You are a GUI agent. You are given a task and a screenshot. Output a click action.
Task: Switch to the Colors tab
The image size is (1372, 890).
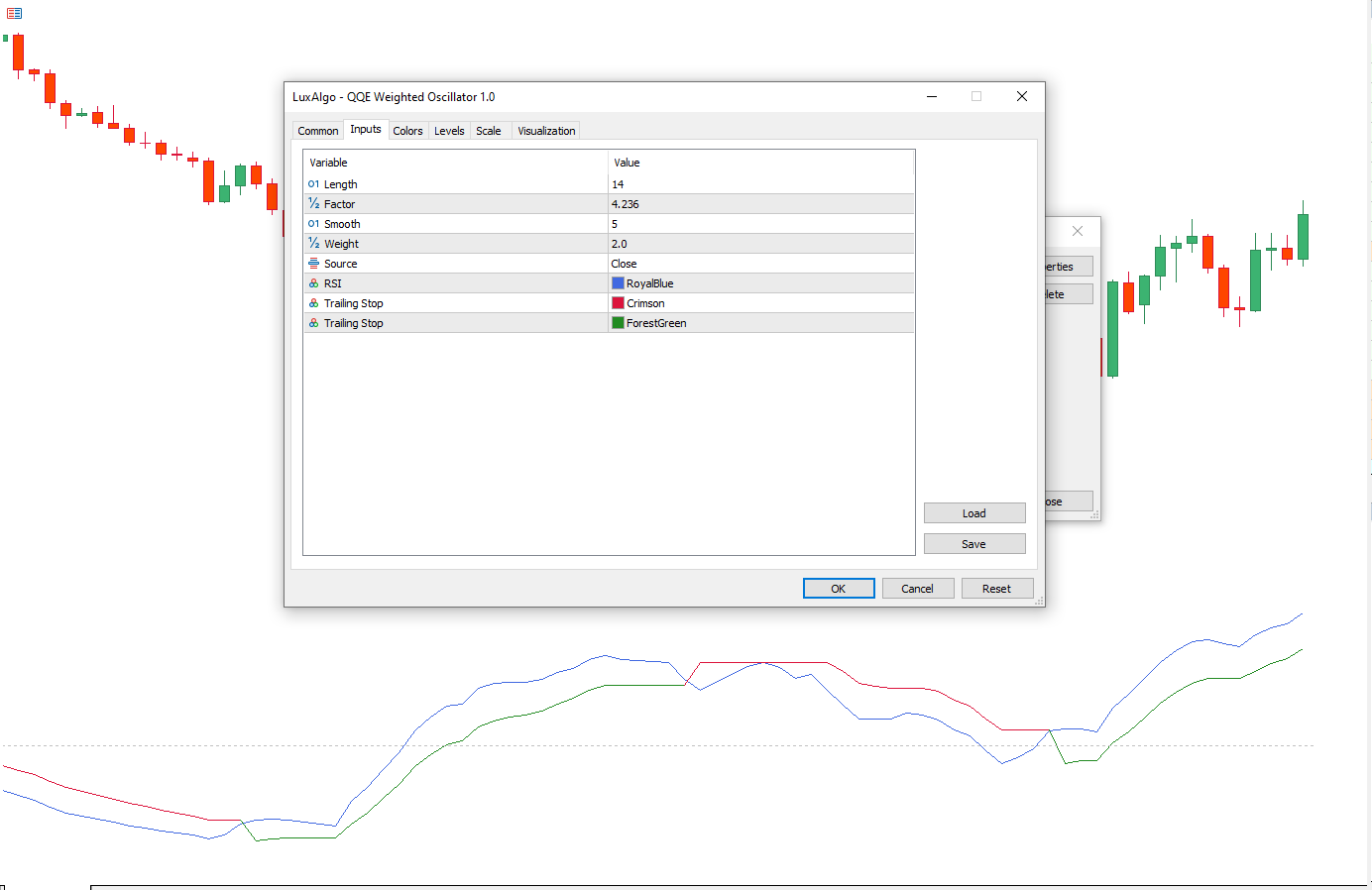tap(407, 131)
